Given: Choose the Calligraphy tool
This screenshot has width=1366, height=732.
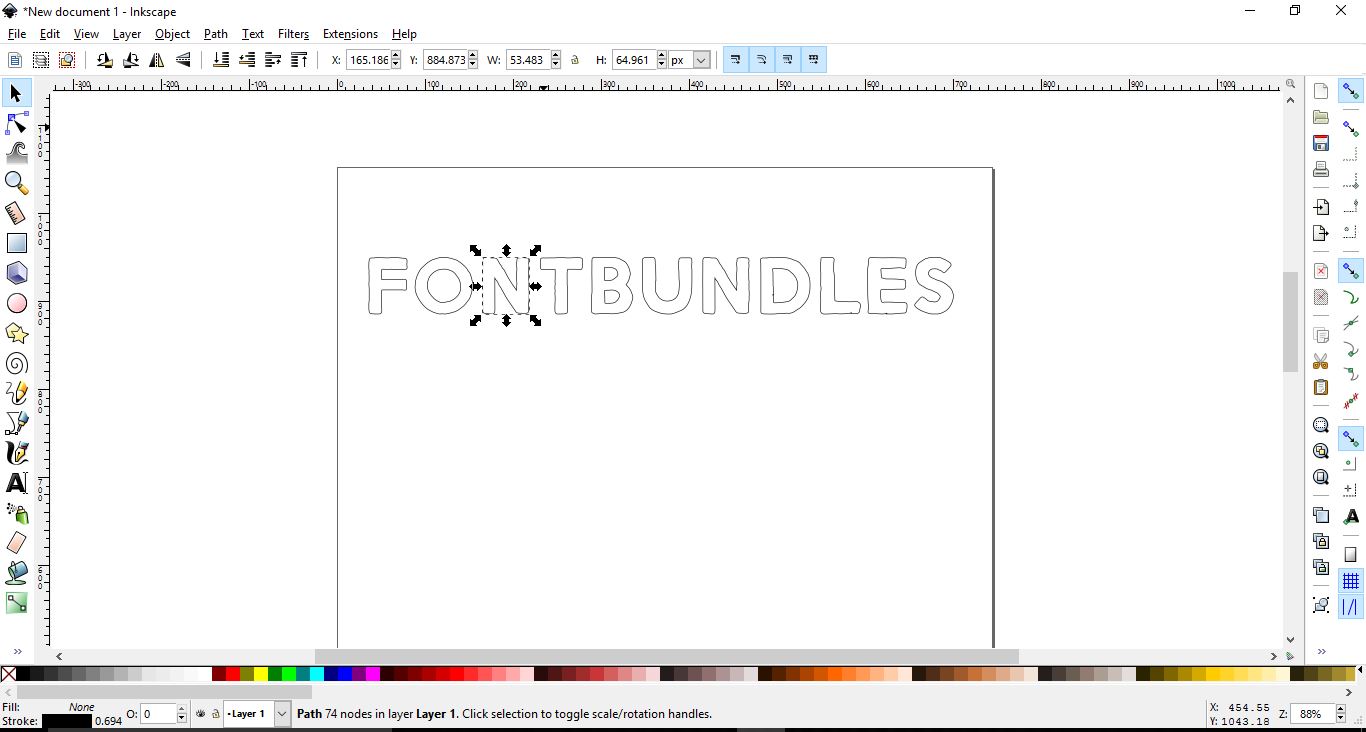Looking at the screenshot, I should click(16, 453).
